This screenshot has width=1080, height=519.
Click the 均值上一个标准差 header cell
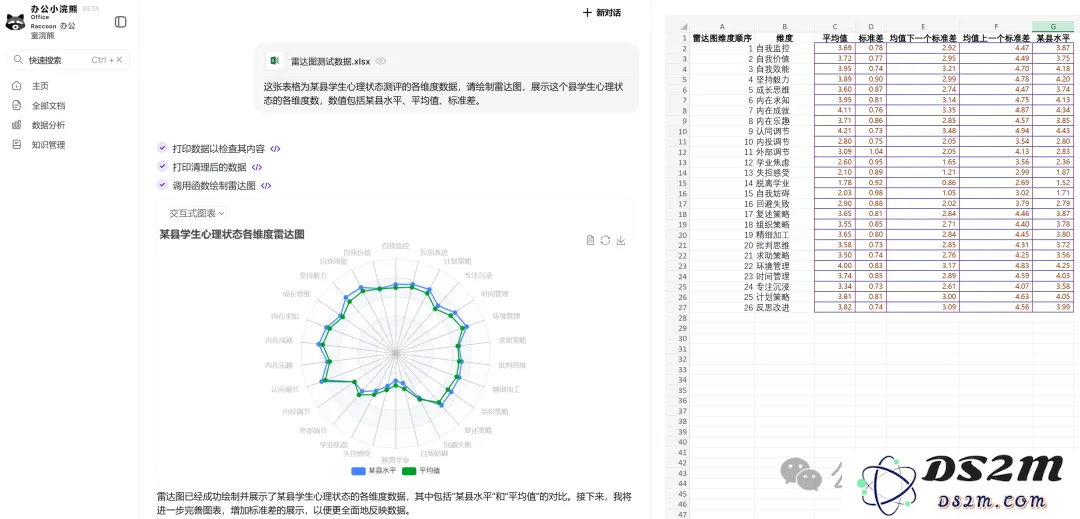pyautogui.click(x=996, y=38)
